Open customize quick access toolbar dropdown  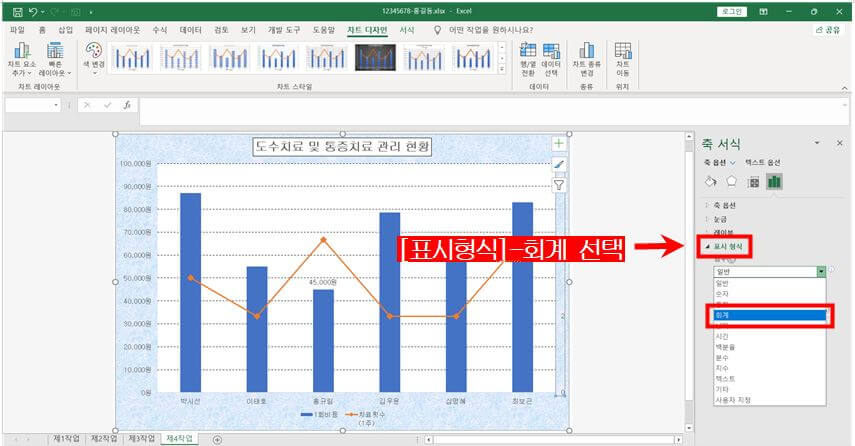(x=91, y=12)
